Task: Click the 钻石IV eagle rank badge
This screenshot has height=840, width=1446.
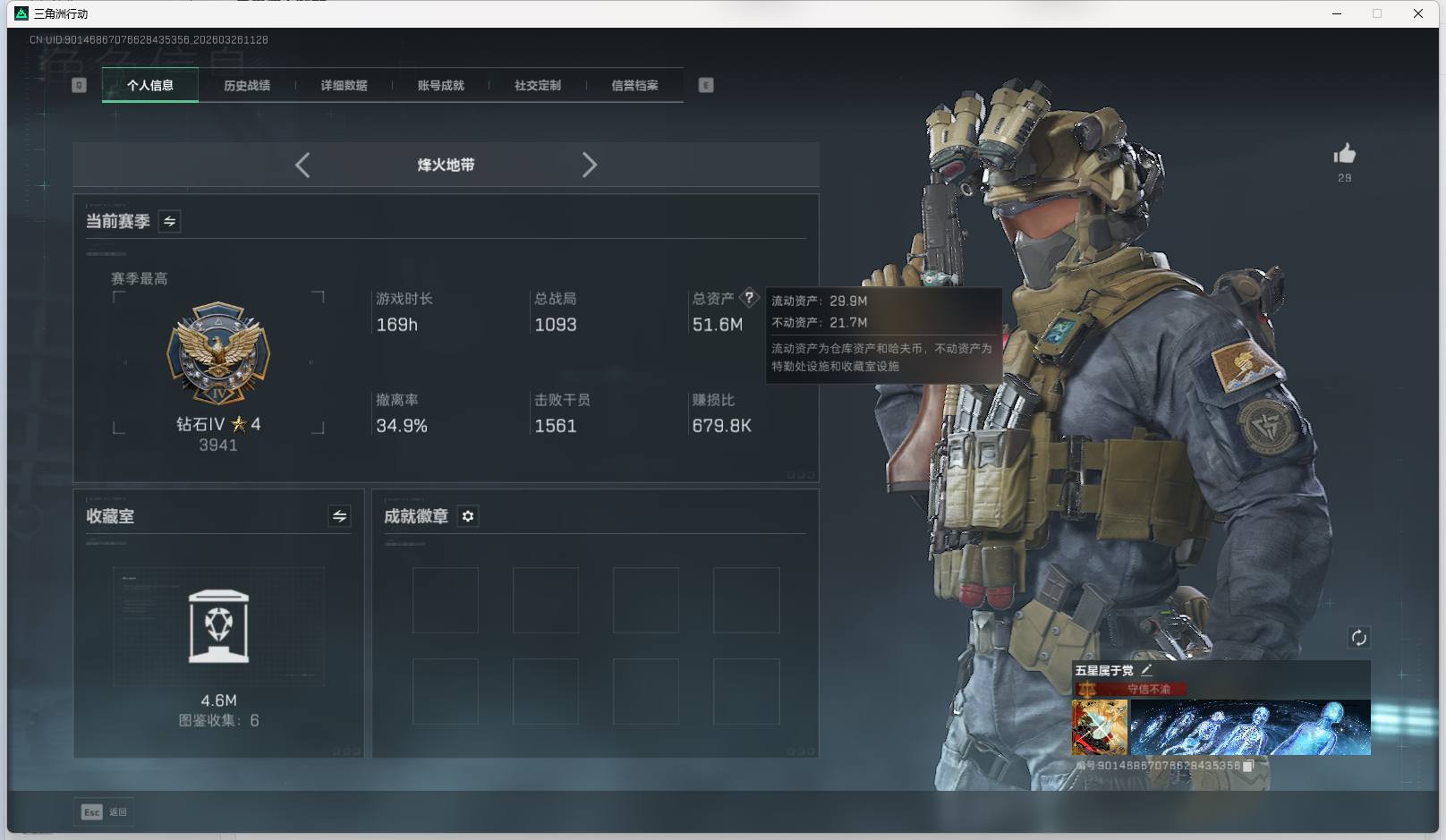Action: [218, 354]
